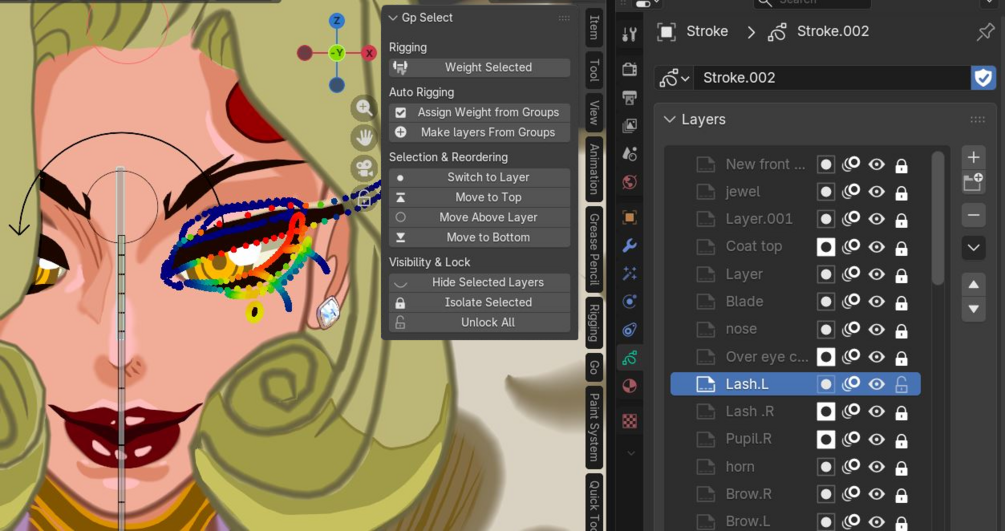Click Make layers From Groups
The width and height of the screenshot is (1005, 531).
pyautogui.click(x=479, y=132)
